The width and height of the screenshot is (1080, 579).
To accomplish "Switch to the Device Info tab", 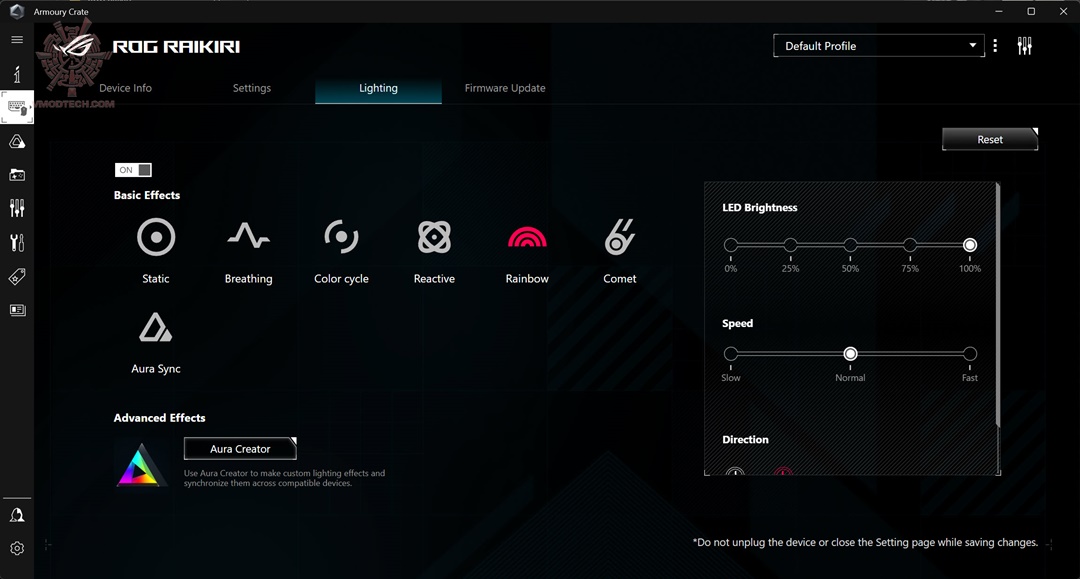I will (125, 88).
